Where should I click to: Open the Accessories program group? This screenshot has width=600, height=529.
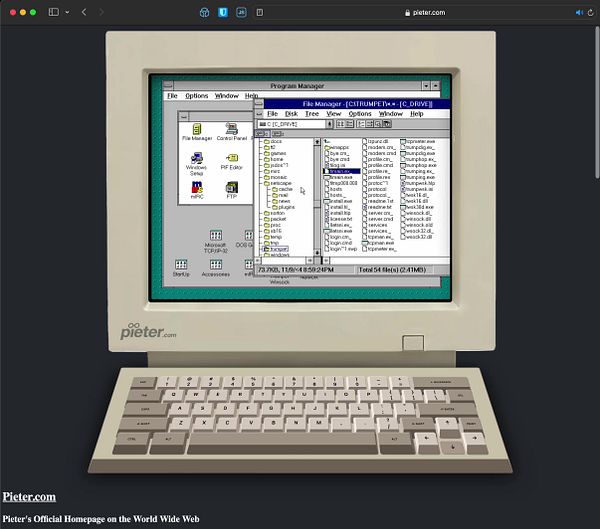pyautogui.click(x=215, y=268)
